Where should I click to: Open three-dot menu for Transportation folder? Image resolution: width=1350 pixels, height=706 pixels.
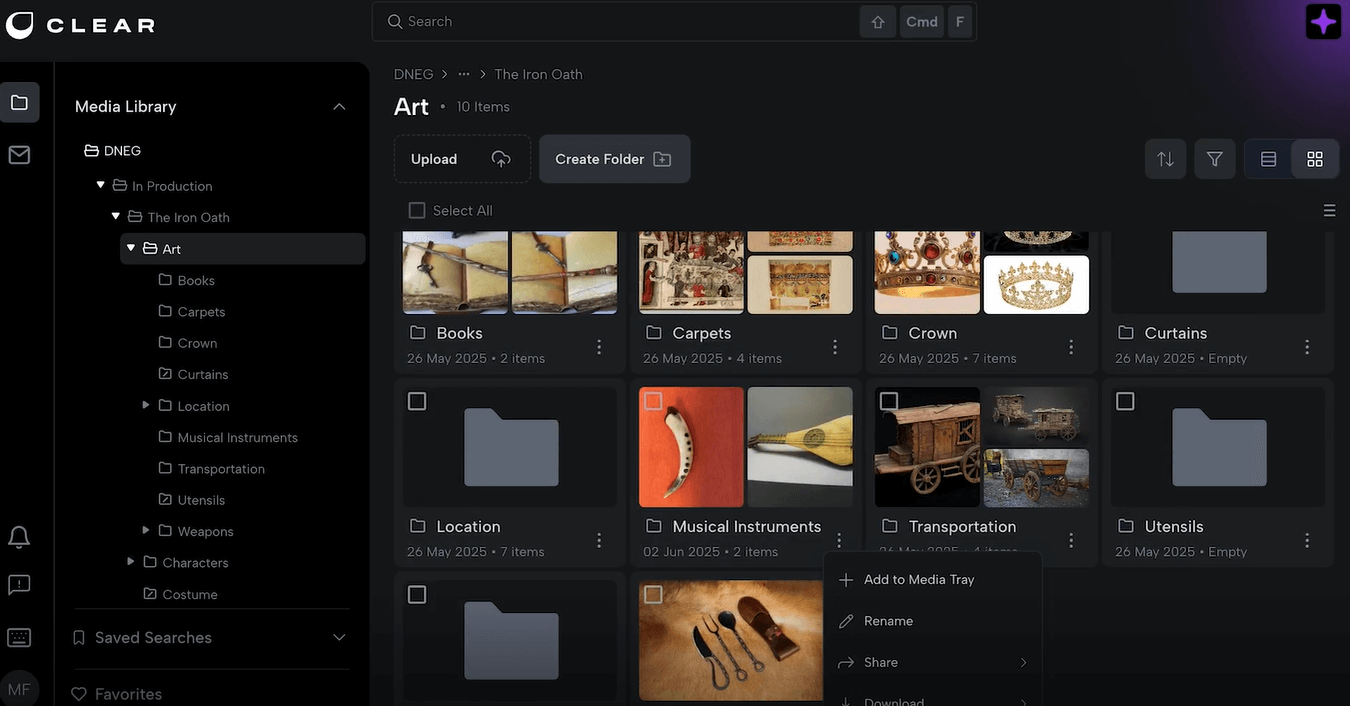tap(1071, 540)
